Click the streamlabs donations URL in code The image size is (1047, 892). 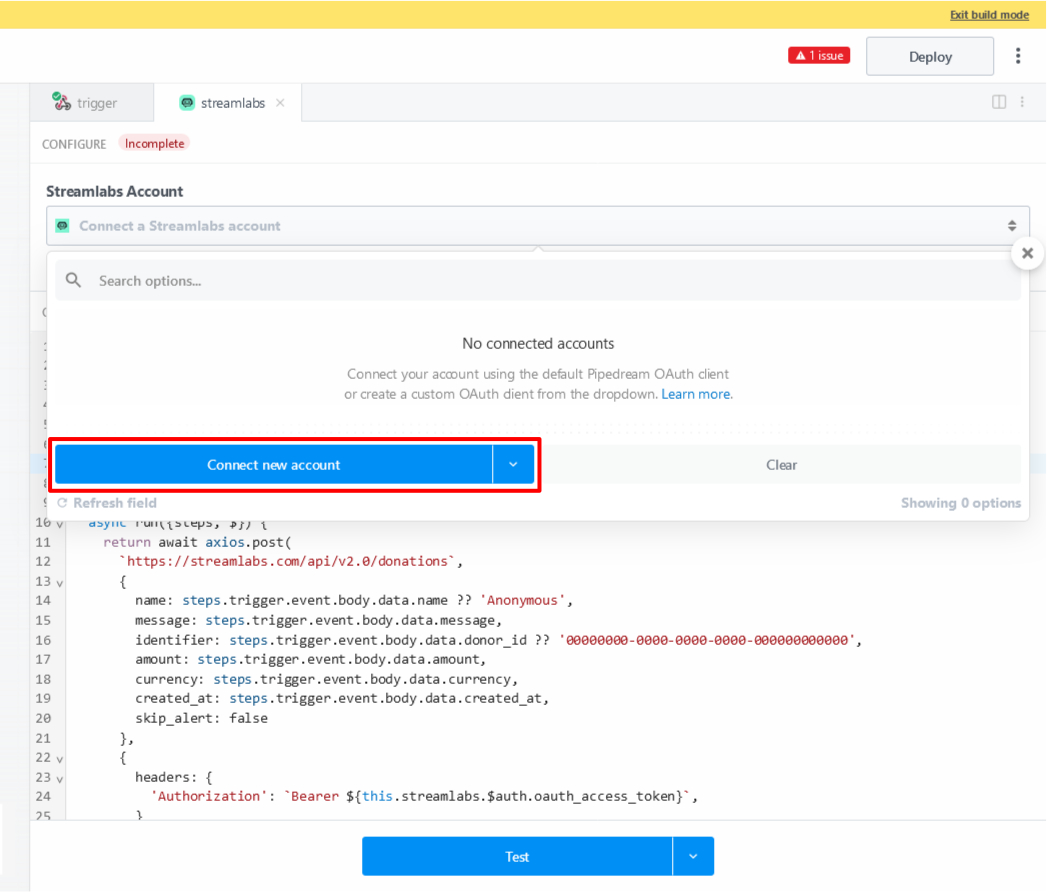[x=287, y=562]
